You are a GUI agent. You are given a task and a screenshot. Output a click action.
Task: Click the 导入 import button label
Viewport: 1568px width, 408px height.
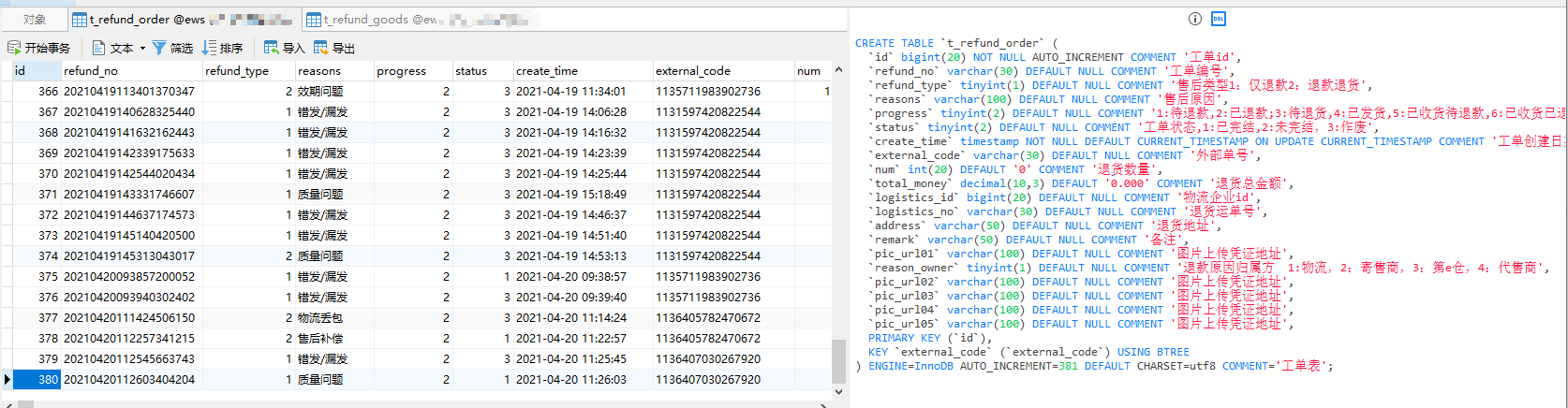(293, 48)
